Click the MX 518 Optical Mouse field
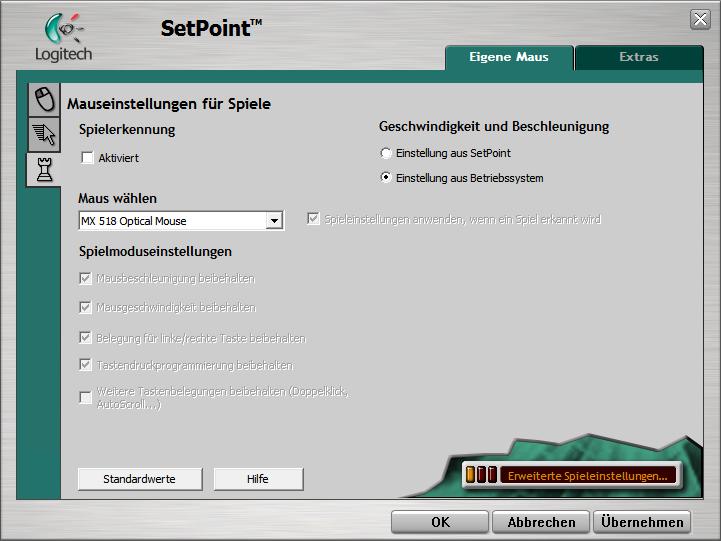 coord(181,221)
